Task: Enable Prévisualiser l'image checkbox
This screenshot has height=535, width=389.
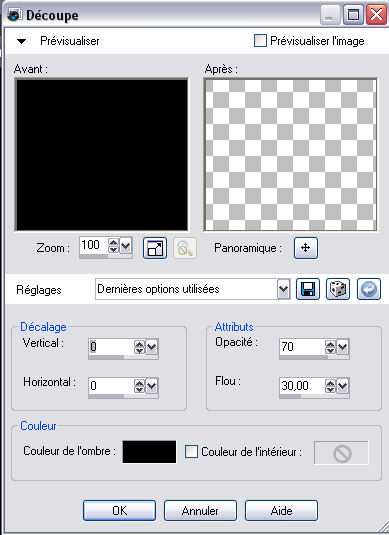Action: [x=260, y=41]
